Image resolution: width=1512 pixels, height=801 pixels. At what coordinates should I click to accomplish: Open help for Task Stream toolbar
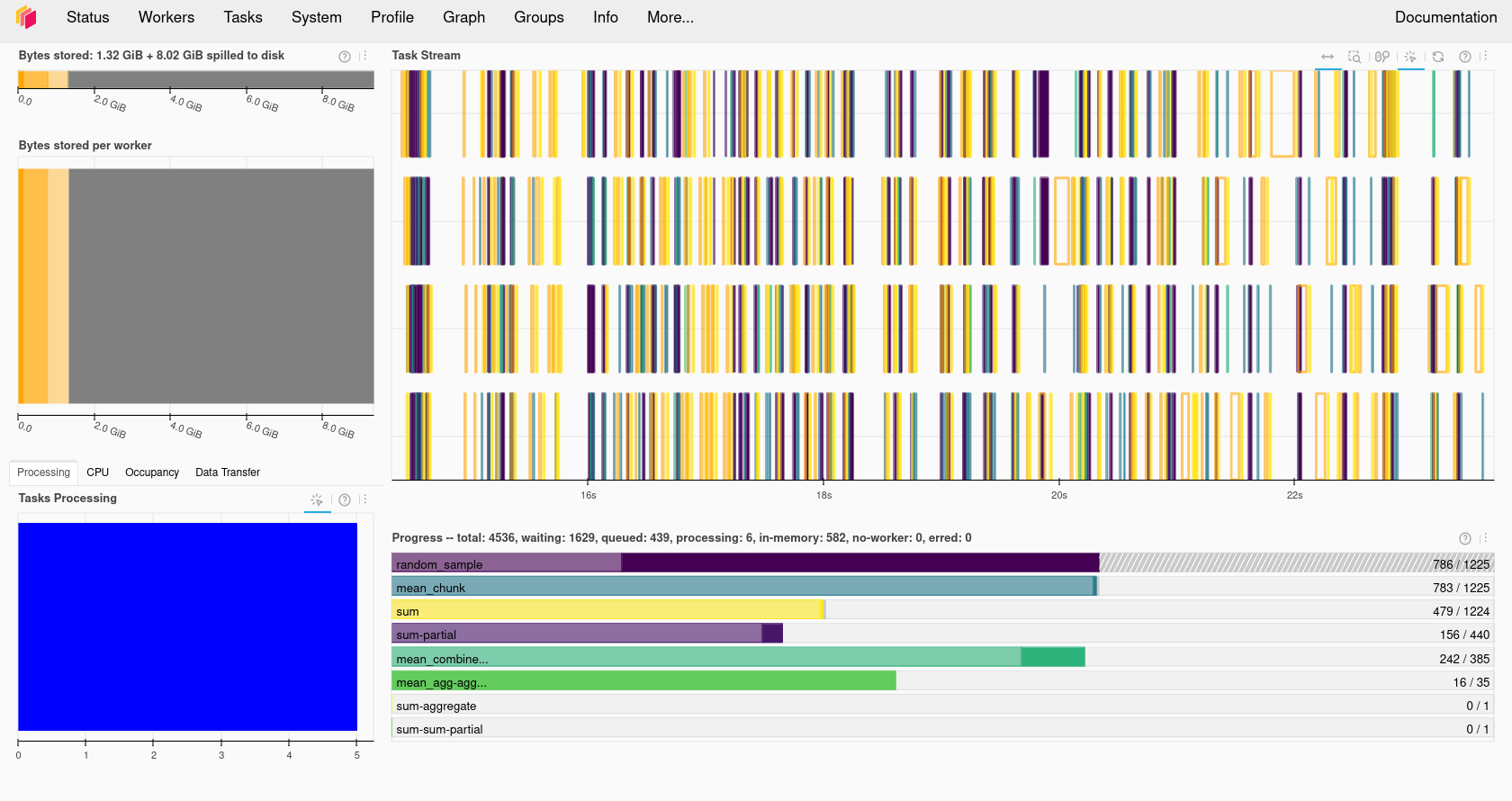pyautogui.click(x=1465, y=57)
